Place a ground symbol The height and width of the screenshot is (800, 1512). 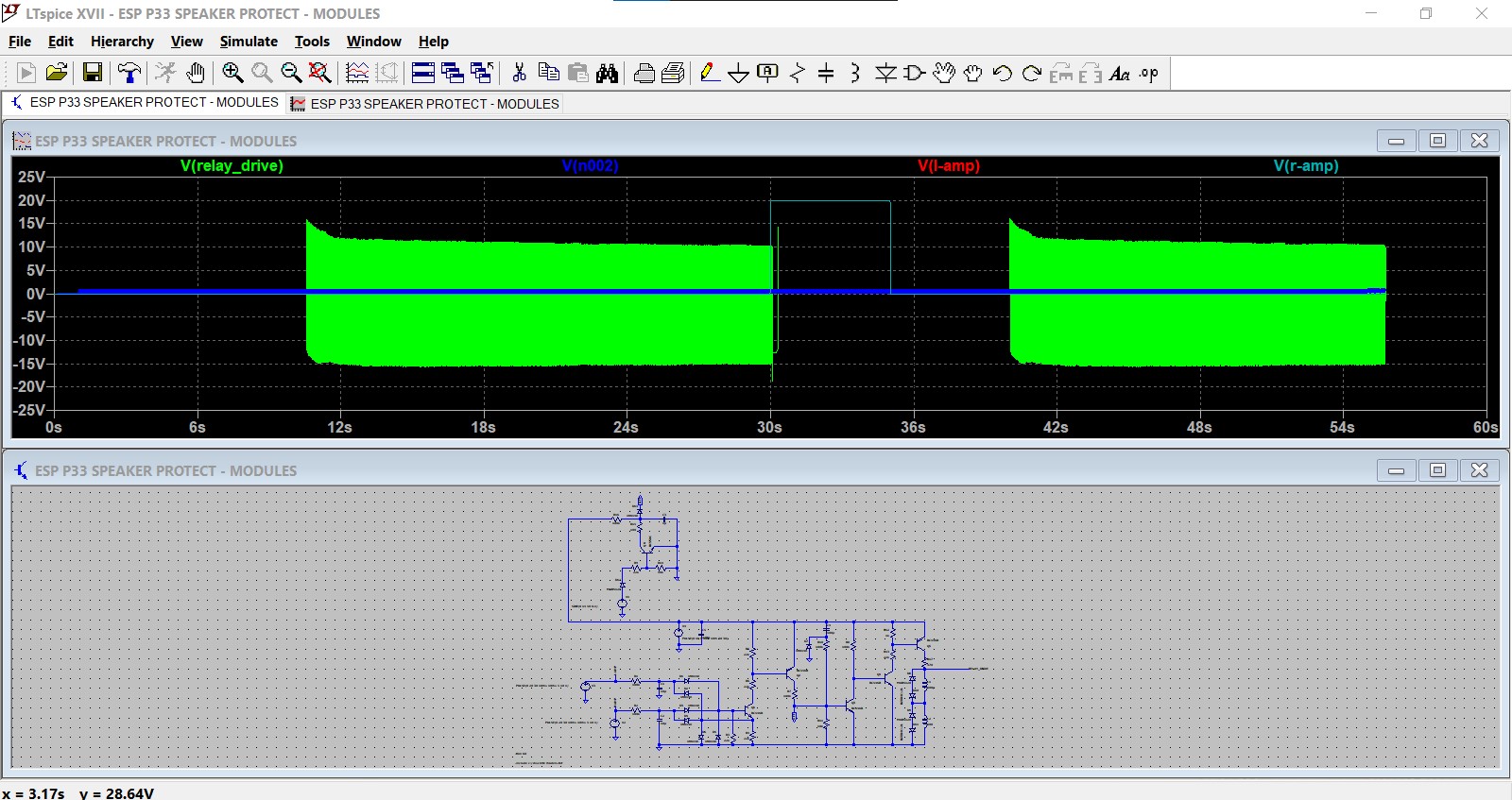[x=739, y=73]
